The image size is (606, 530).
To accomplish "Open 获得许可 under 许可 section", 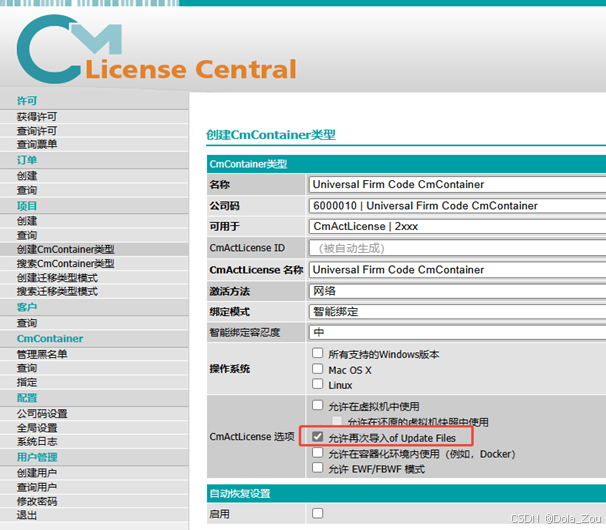I will [x=37, y=117].
